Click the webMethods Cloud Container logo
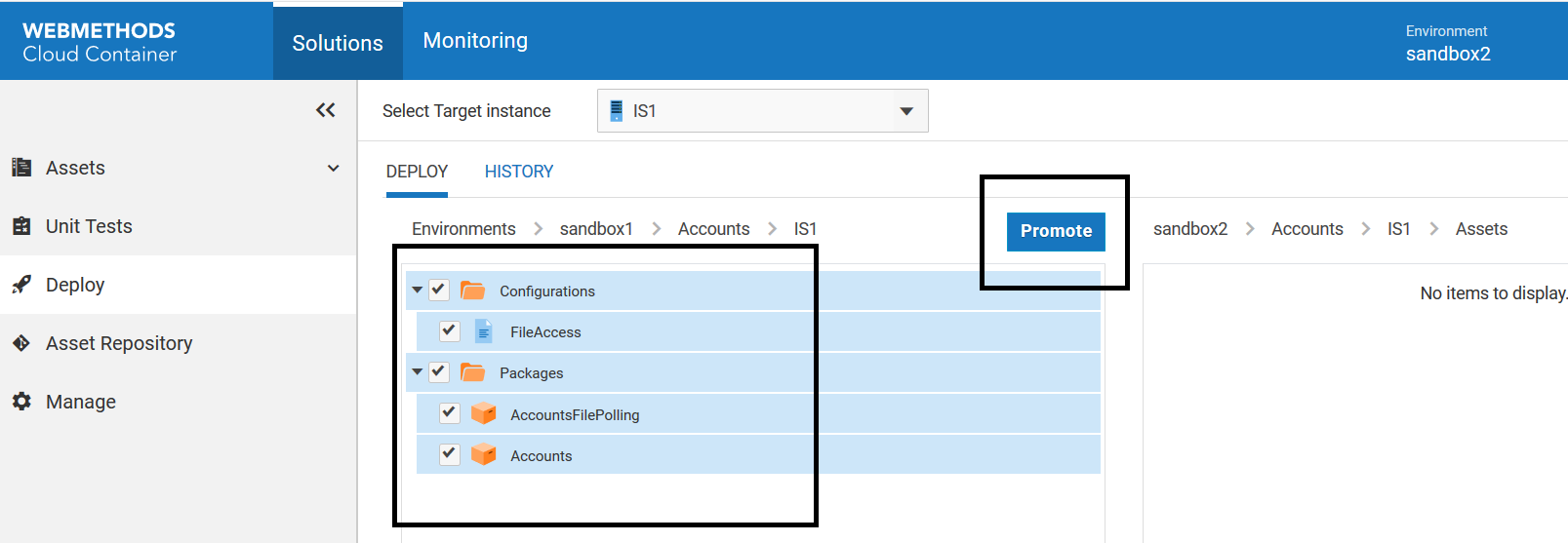 coord(100,43)
